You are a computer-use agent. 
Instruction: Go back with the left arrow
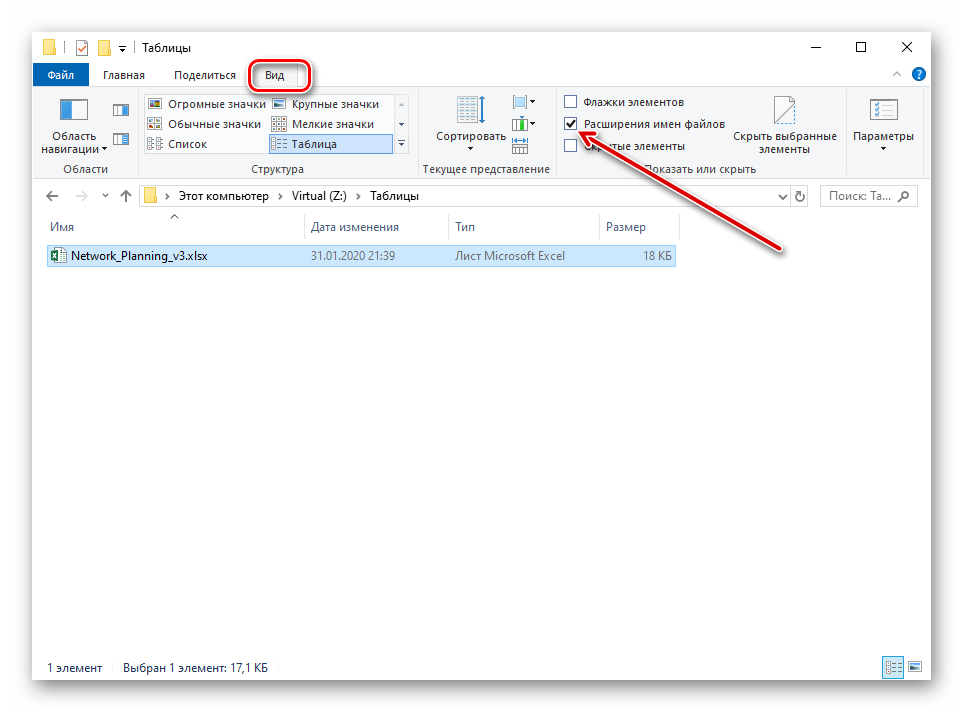click(52, 196)
